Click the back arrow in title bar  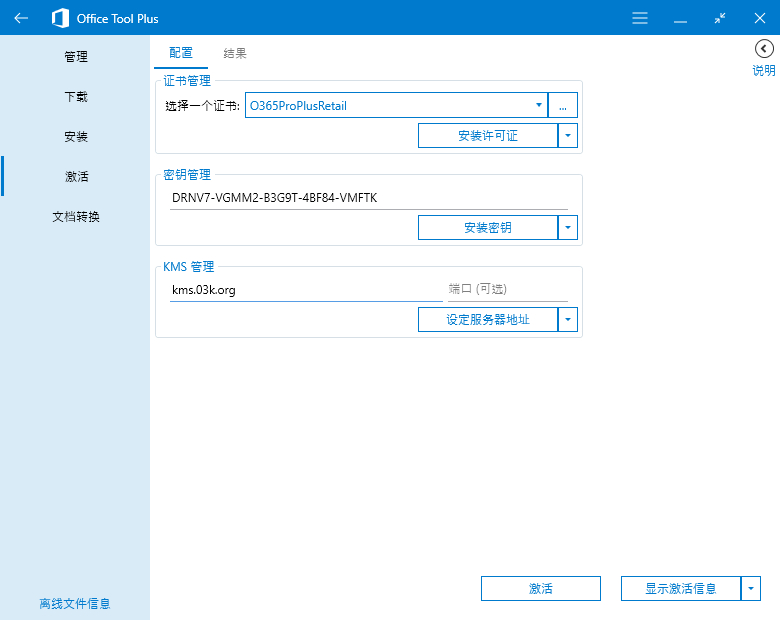21,18
